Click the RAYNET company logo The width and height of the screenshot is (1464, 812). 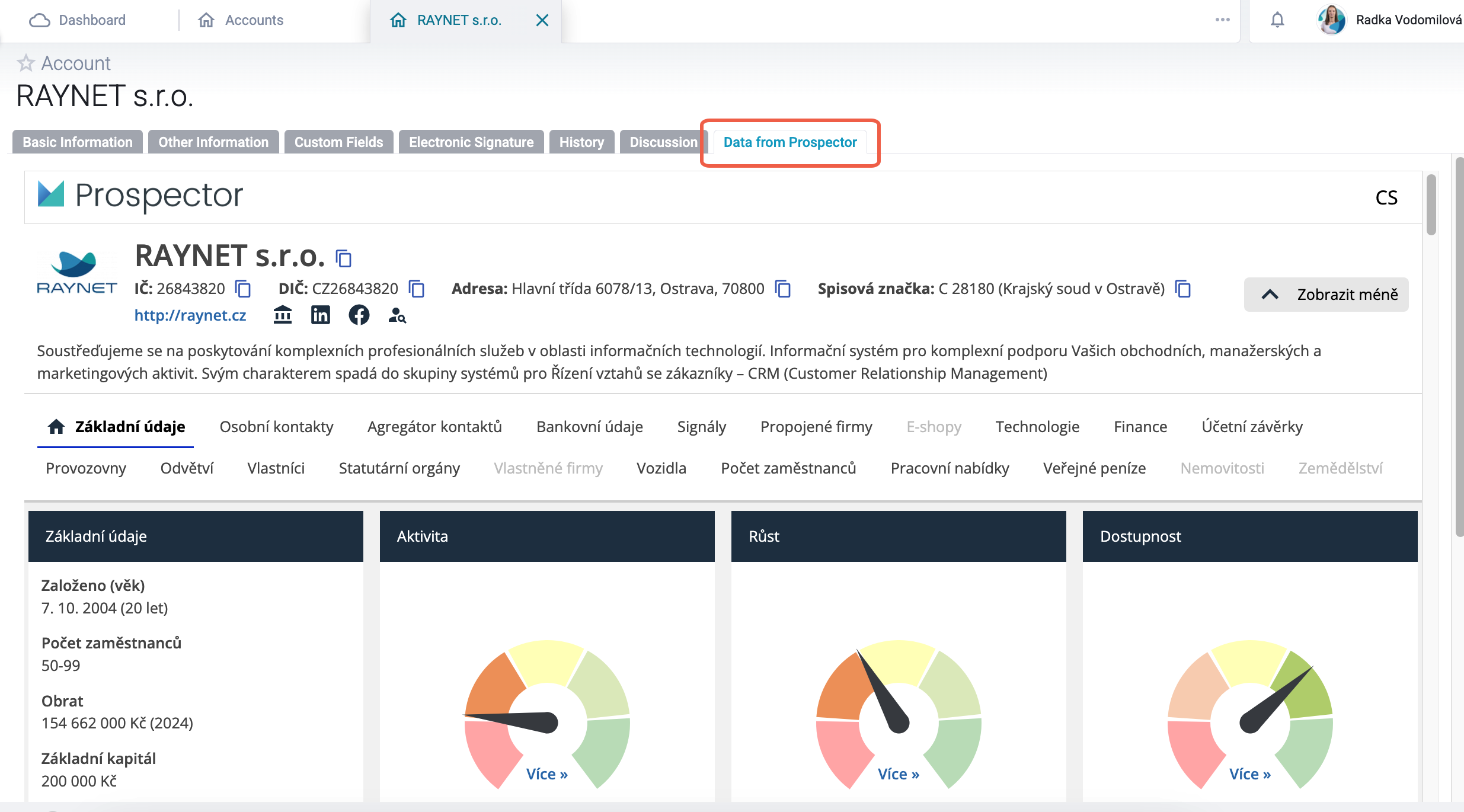click(x=77, y=273)
